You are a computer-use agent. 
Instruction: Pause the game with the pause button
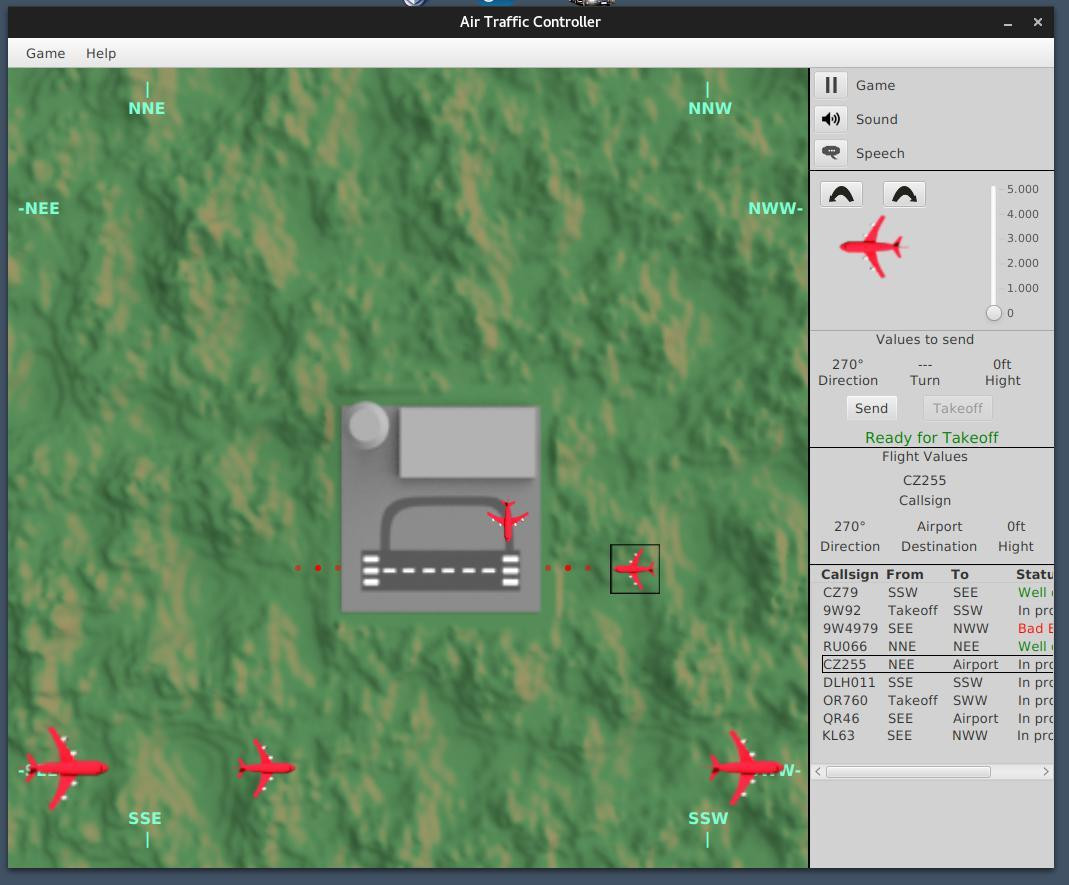pyautogui.click(x=830, y=85)
